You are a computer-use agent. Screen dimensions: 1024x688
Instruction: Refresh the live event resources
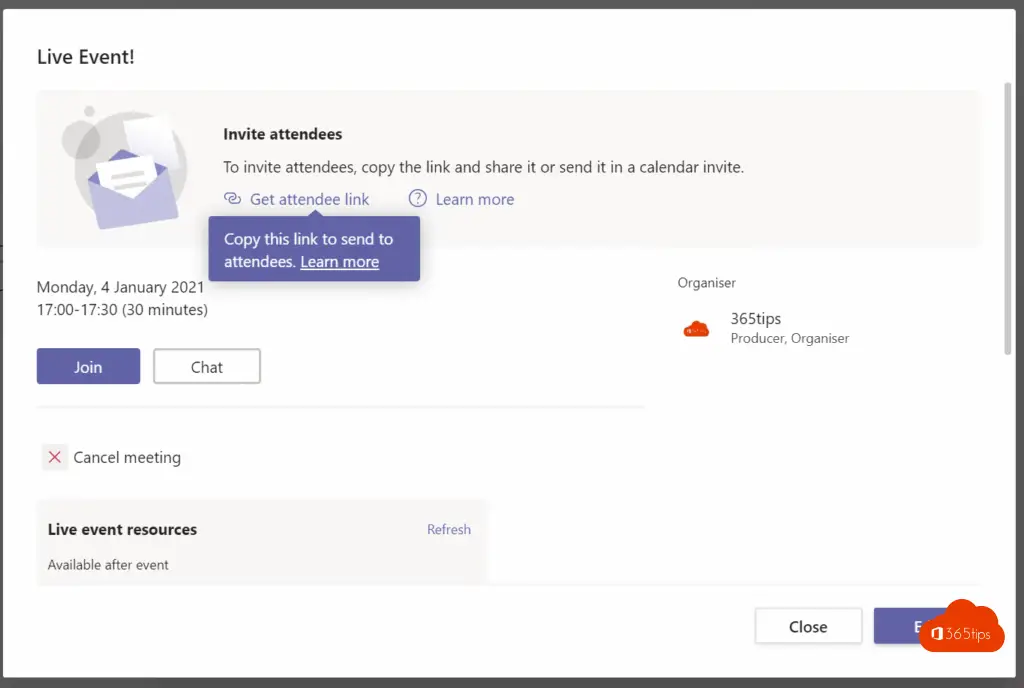(x=448, y=529)
